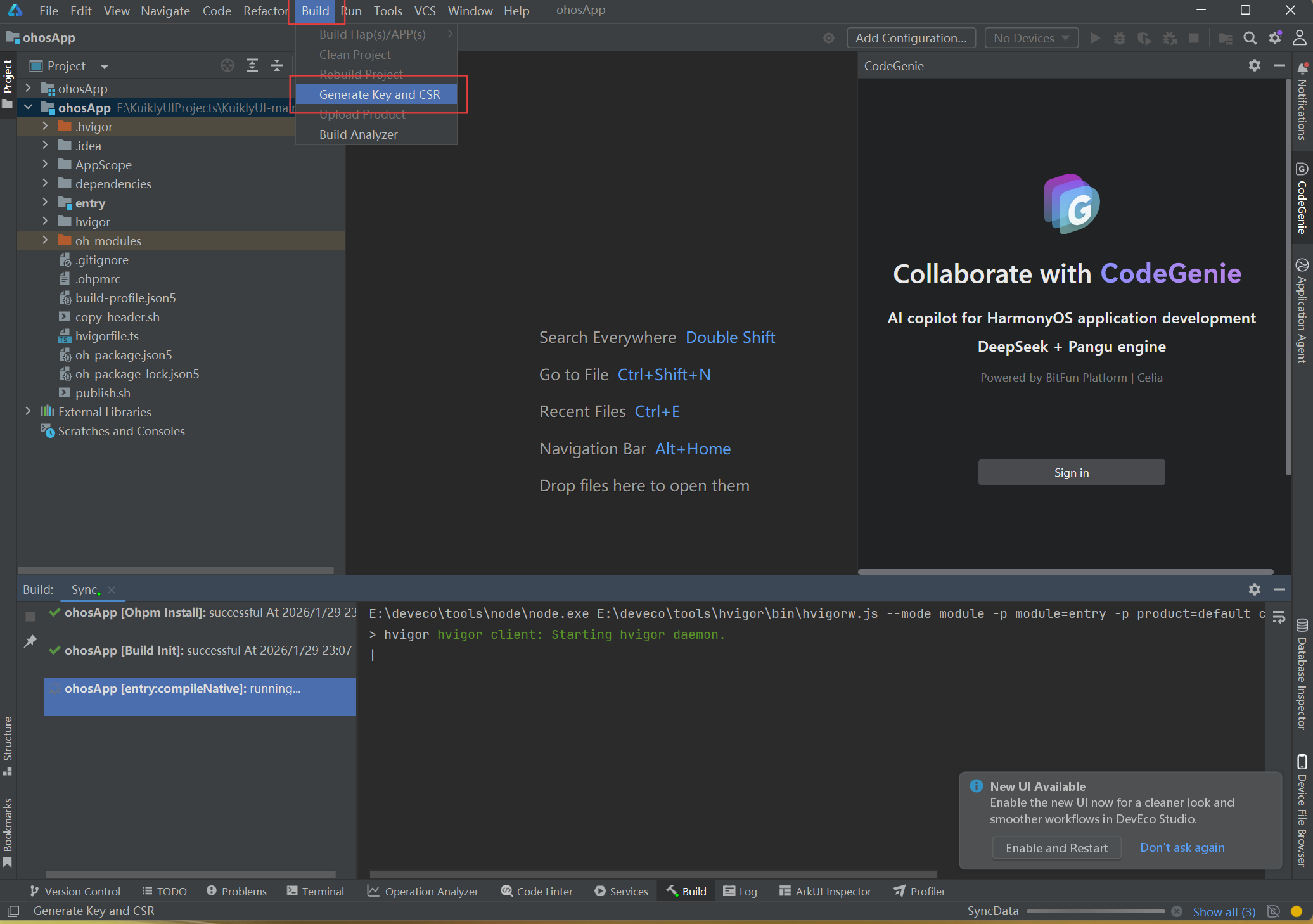This screenshot has width=1313, height=924.
Task: Open IDE settings gear in top toolbar
Action: [x=1275, y=38]
